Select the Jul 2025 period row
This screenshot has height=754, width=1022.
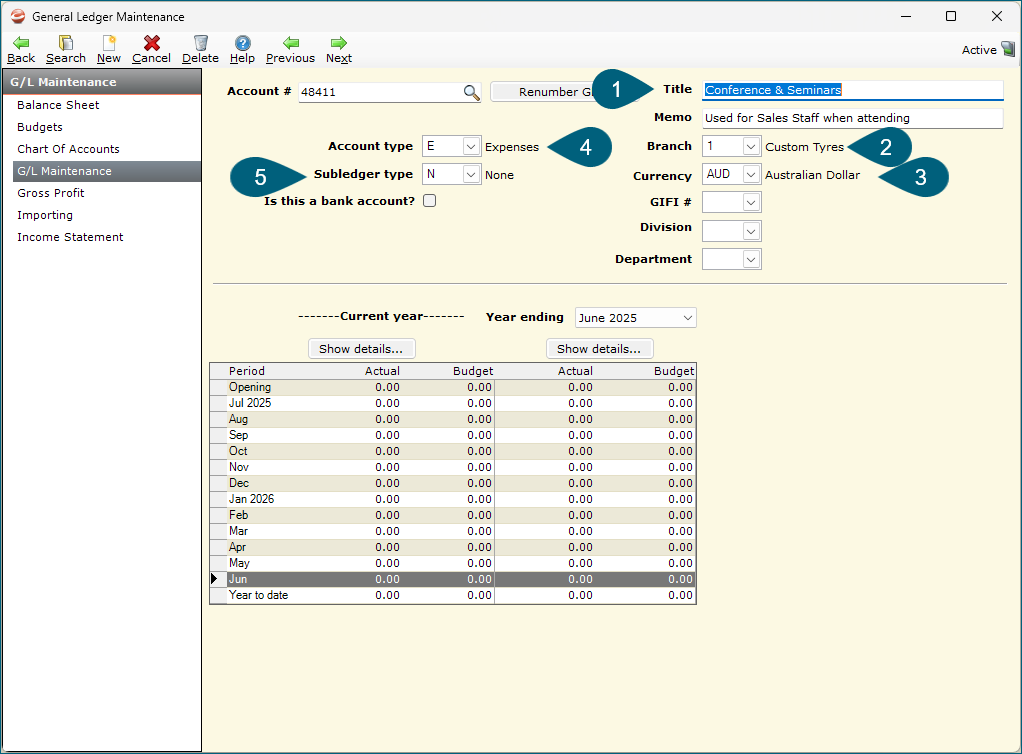453,403
